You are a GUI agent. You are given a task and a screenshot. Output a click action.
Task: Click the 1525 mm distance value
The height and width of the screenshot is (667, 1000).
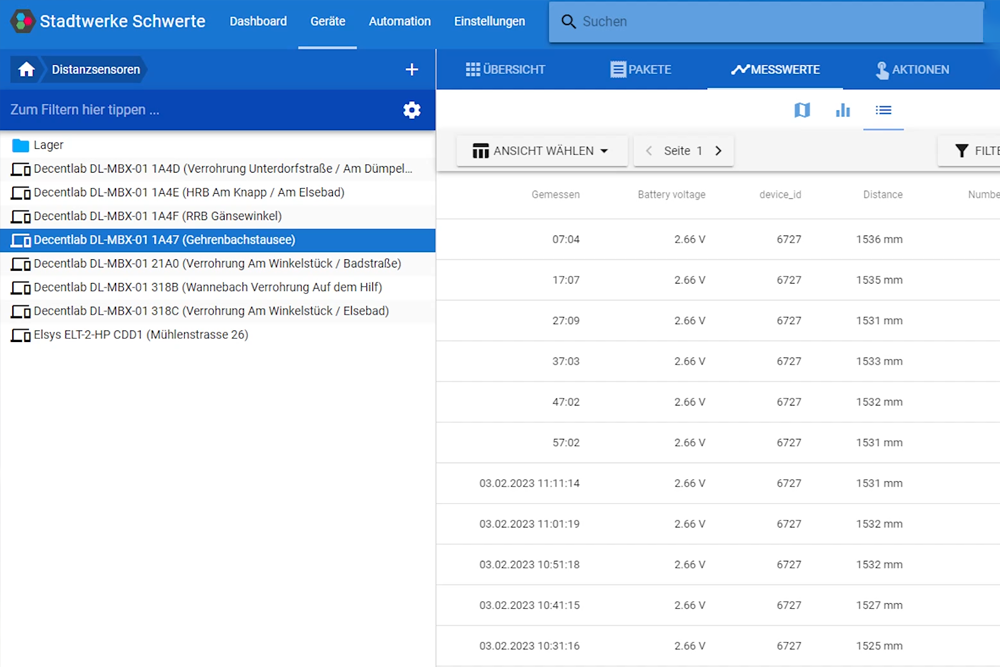(x=879, y=646)
